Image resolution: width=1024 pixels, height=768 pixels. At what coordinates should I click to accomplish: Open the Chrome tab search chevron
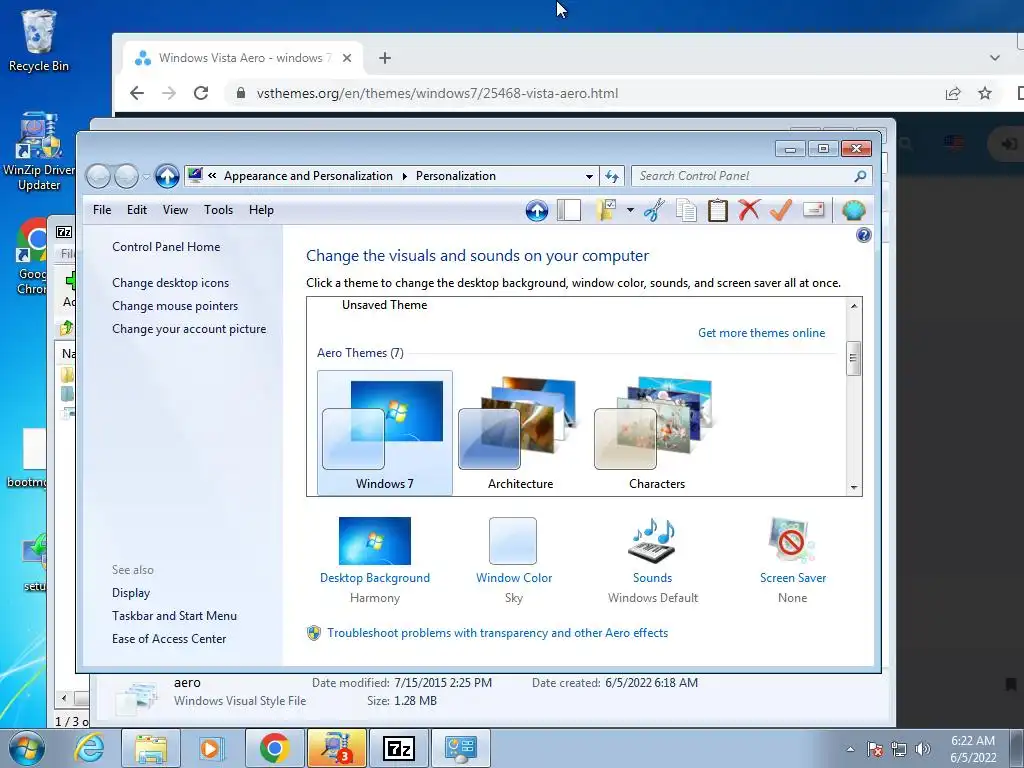pos(995,58)
